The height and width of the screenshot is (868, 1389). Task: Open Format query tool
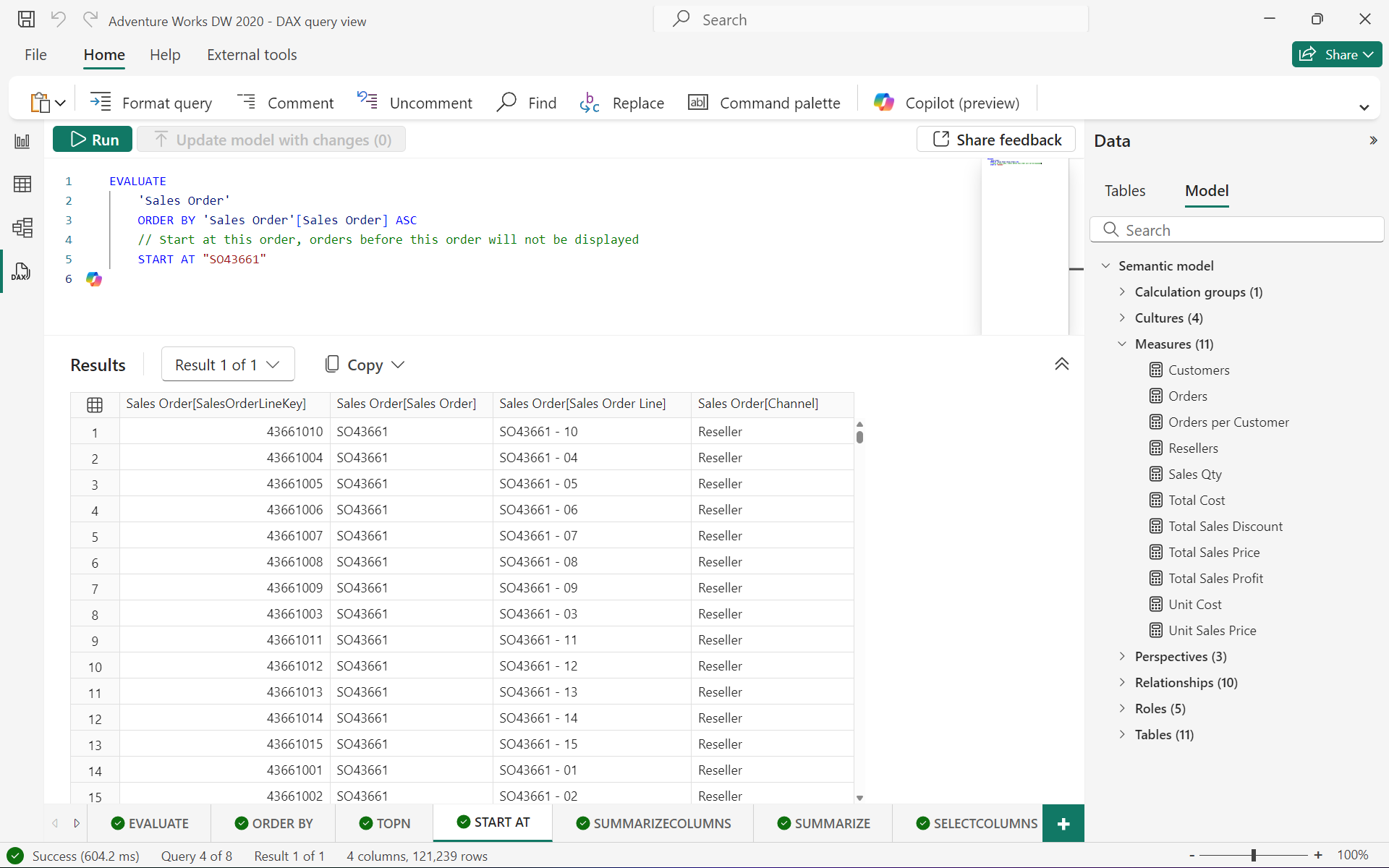pos(152,102)
